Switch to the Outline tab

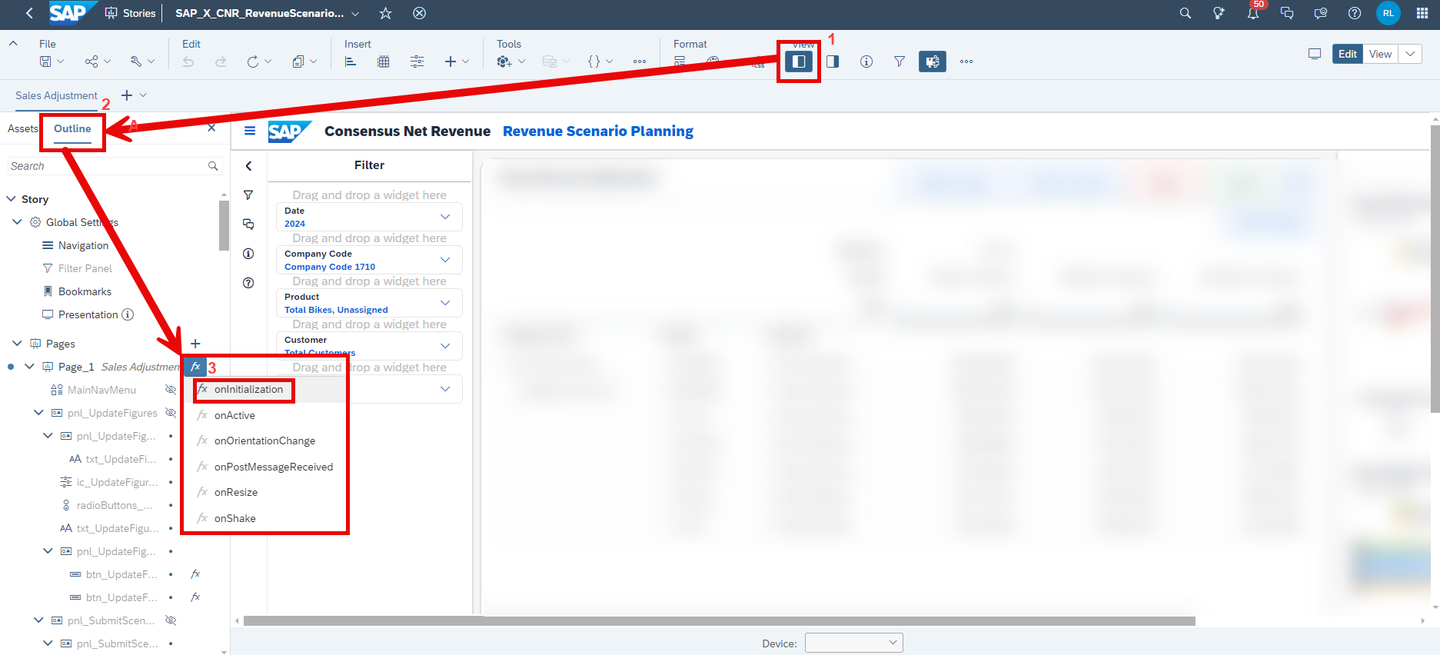[x=72, y=129]
